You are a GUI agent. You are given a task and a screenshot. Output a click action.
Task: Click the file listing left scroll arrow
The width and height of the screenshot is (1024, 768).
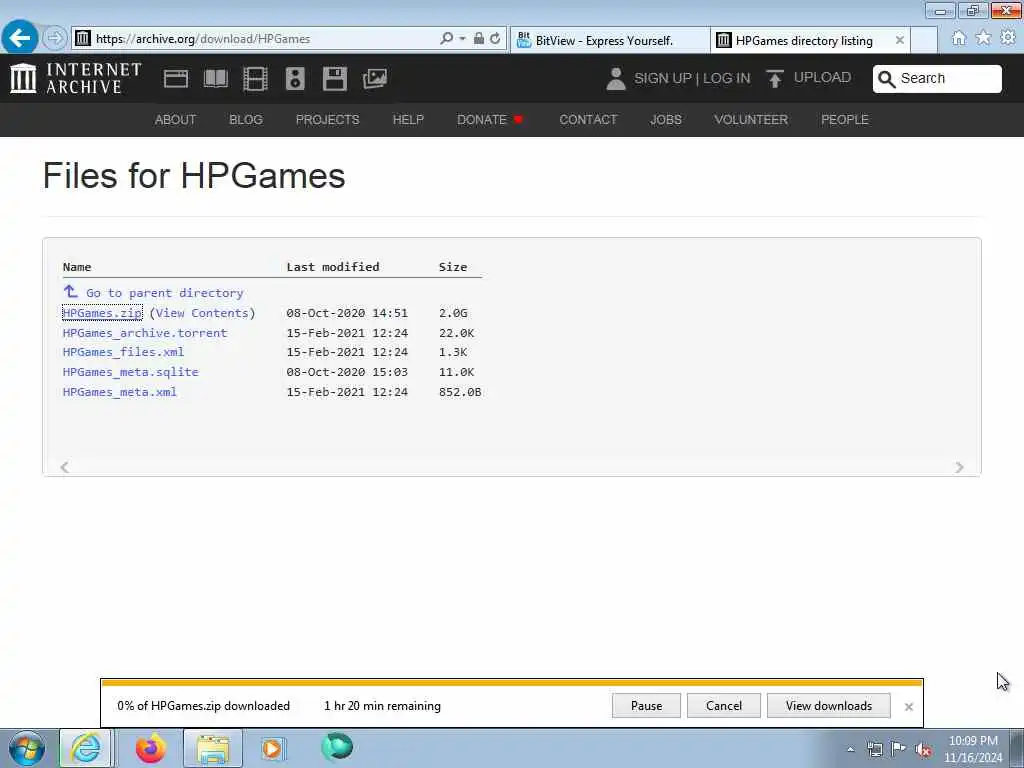(x=65, y=467)
